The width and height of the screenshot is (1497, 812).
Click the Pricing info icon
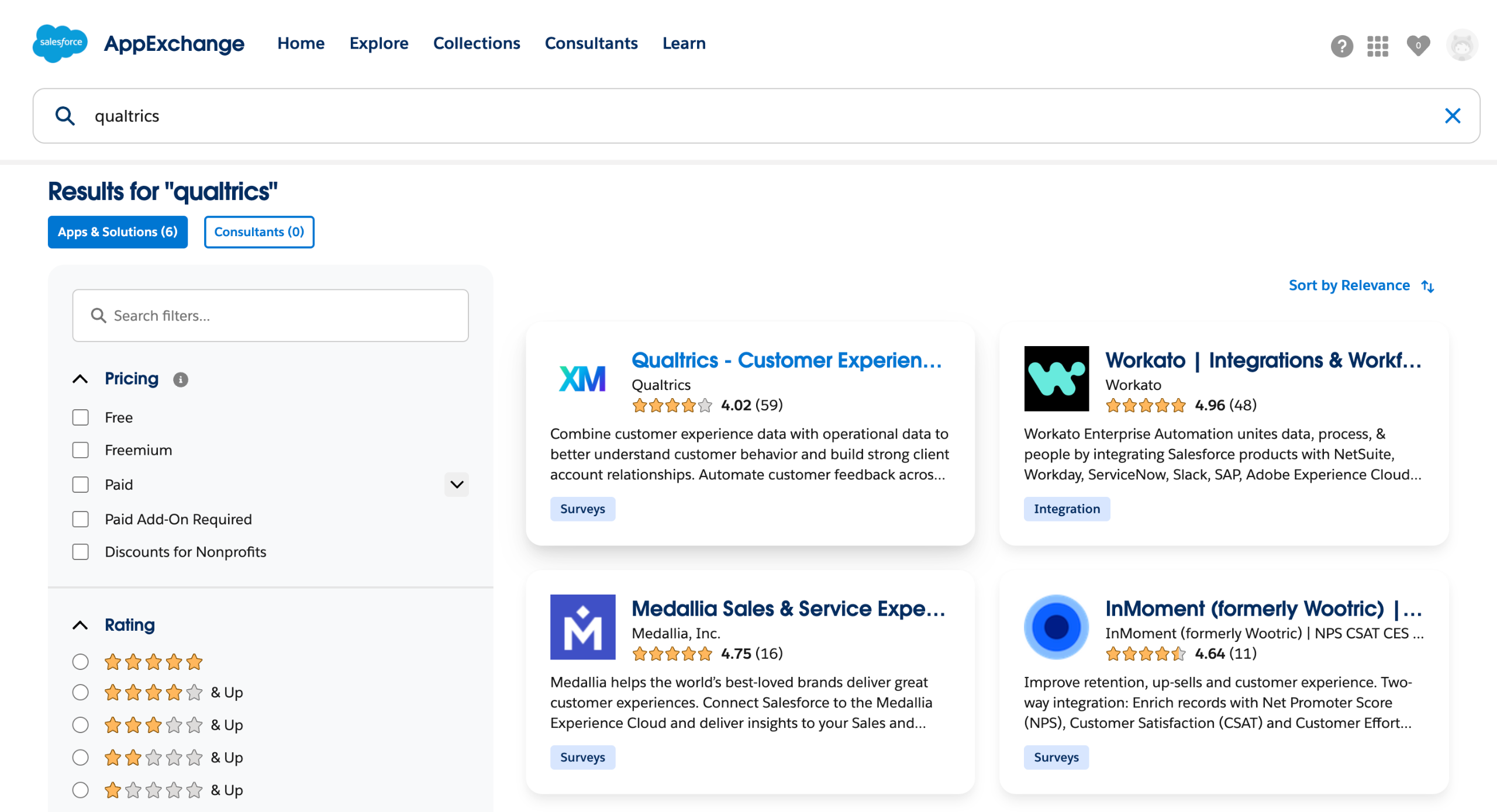pos(181,380)
